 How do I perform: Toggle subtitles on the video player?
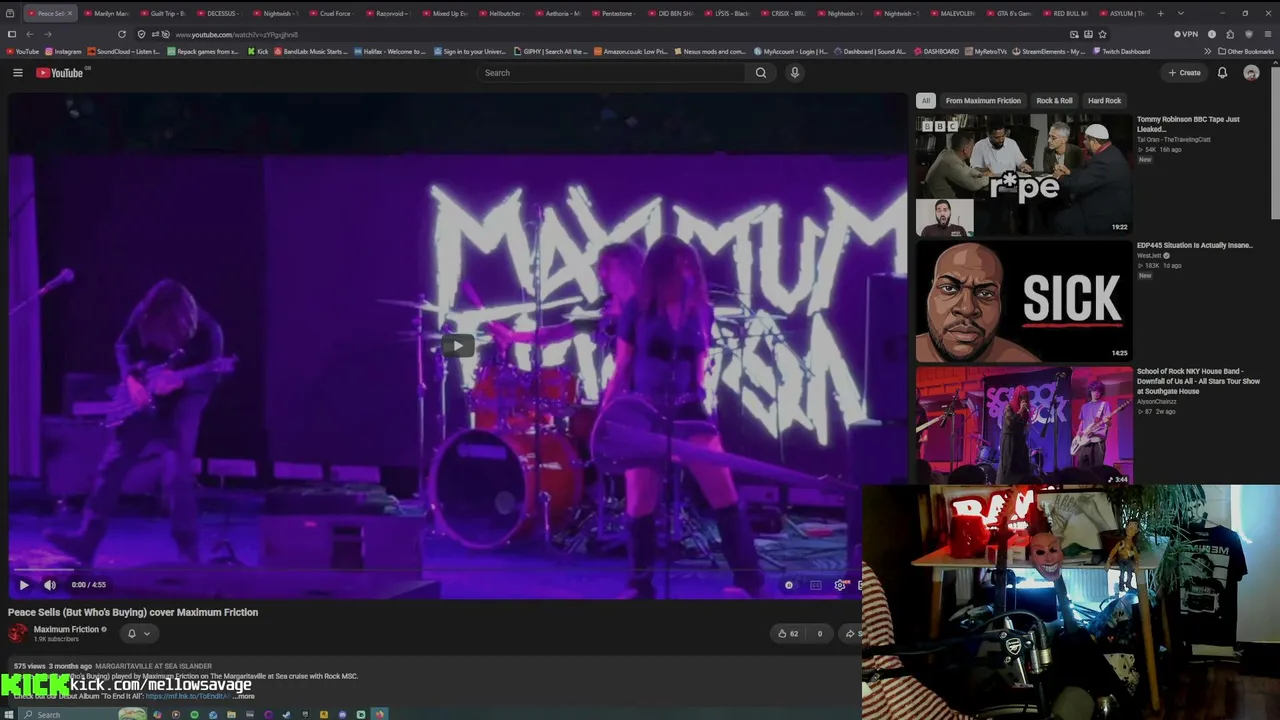tap(815, 585)
